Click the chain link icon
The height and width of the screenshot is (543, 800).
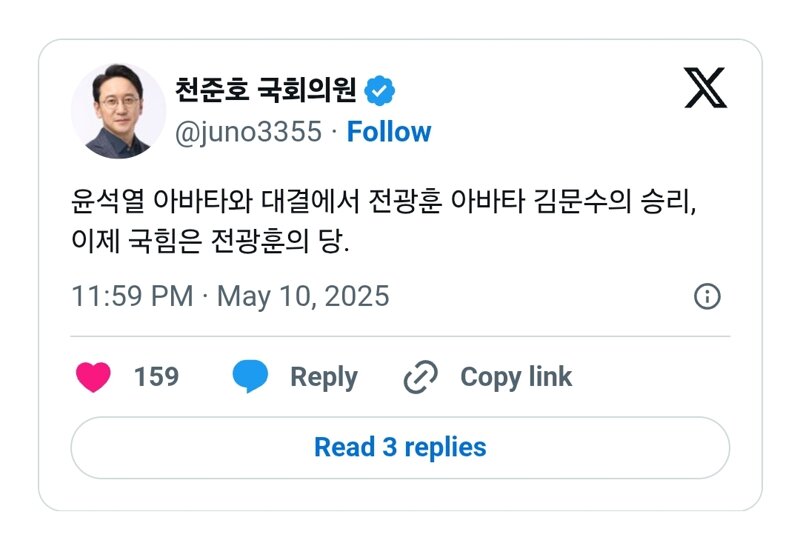click(x=420, y=377)
